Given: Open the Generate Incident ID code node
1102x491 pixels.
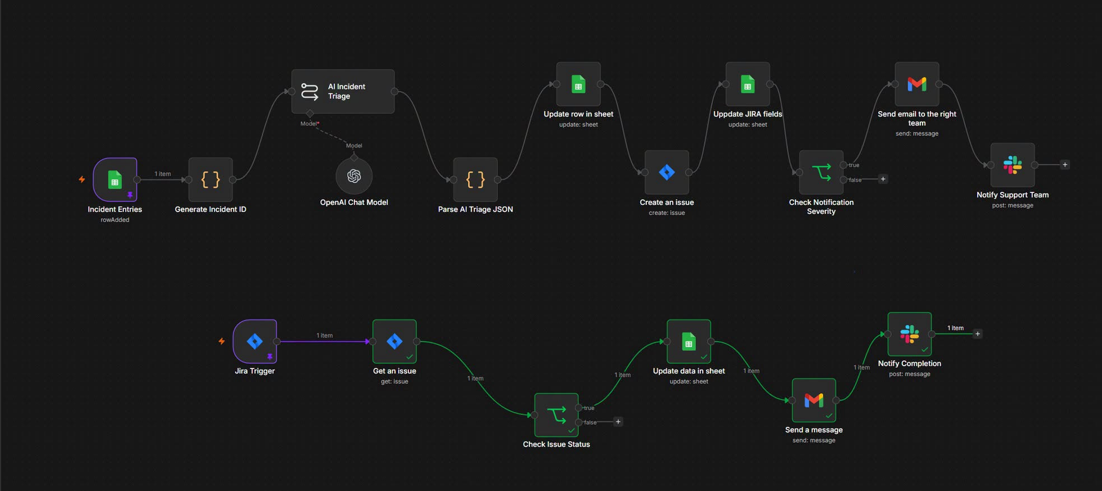Looking at the screenshot, I should click(x=210, y=179).
